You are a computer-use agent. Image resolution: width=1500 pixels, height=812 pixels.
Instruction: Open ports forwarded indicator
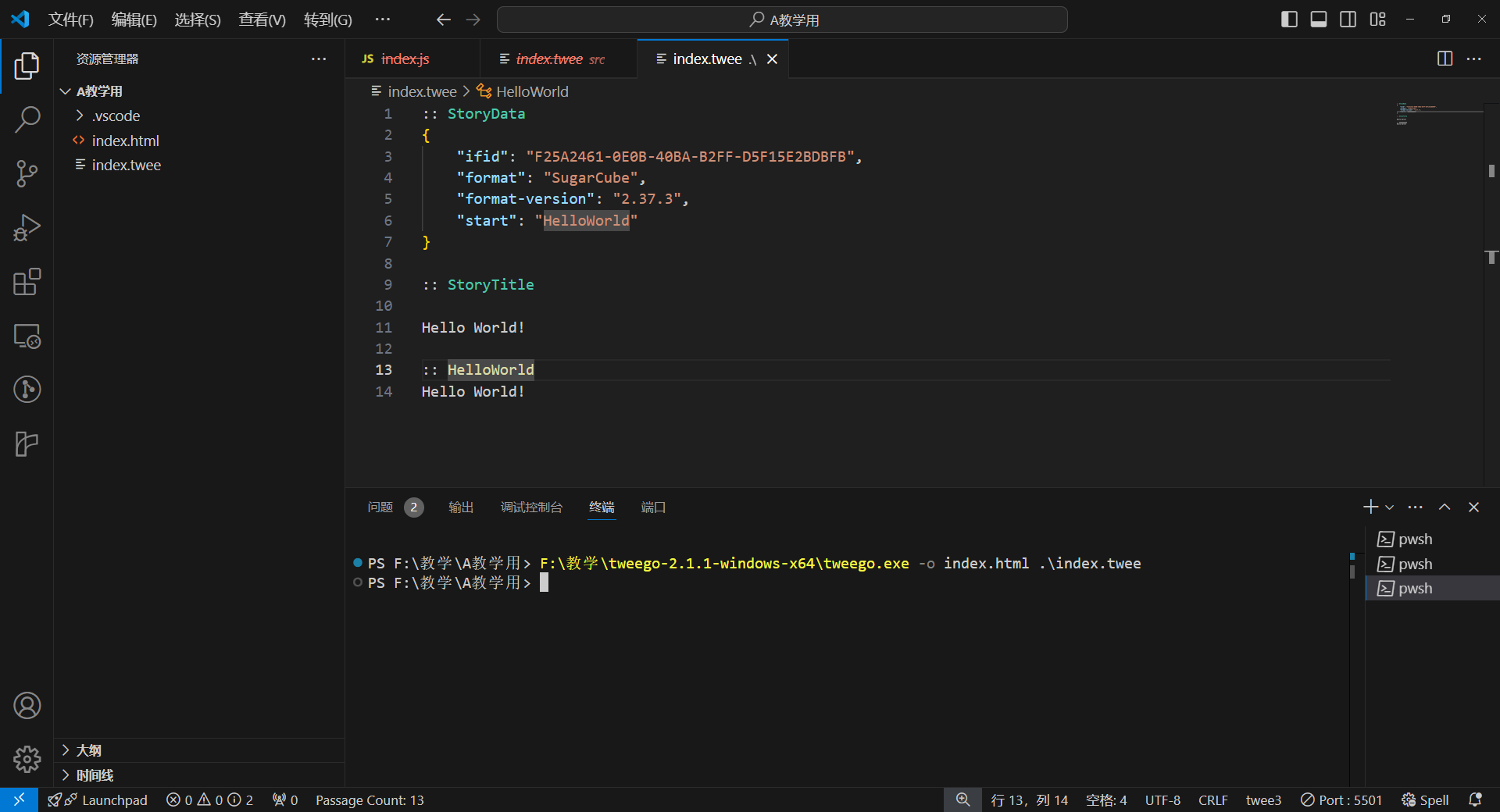(285, 800)
